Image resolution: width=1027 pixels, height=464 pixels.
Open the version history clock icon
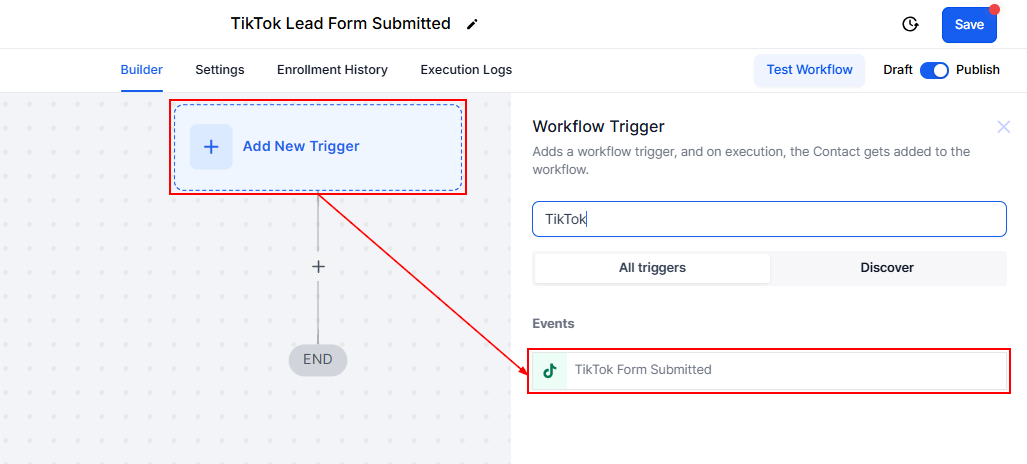[x=910, y=25]
